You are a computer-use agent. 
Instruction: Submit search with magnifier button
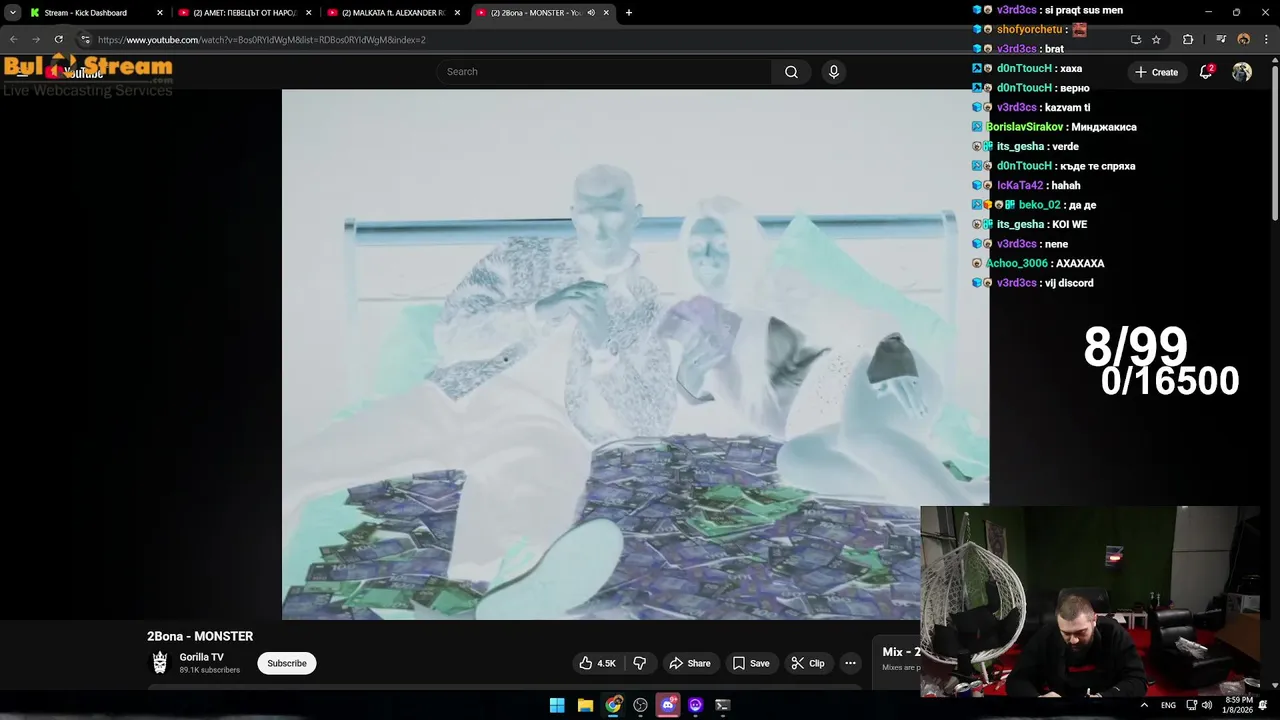[791, 72]
